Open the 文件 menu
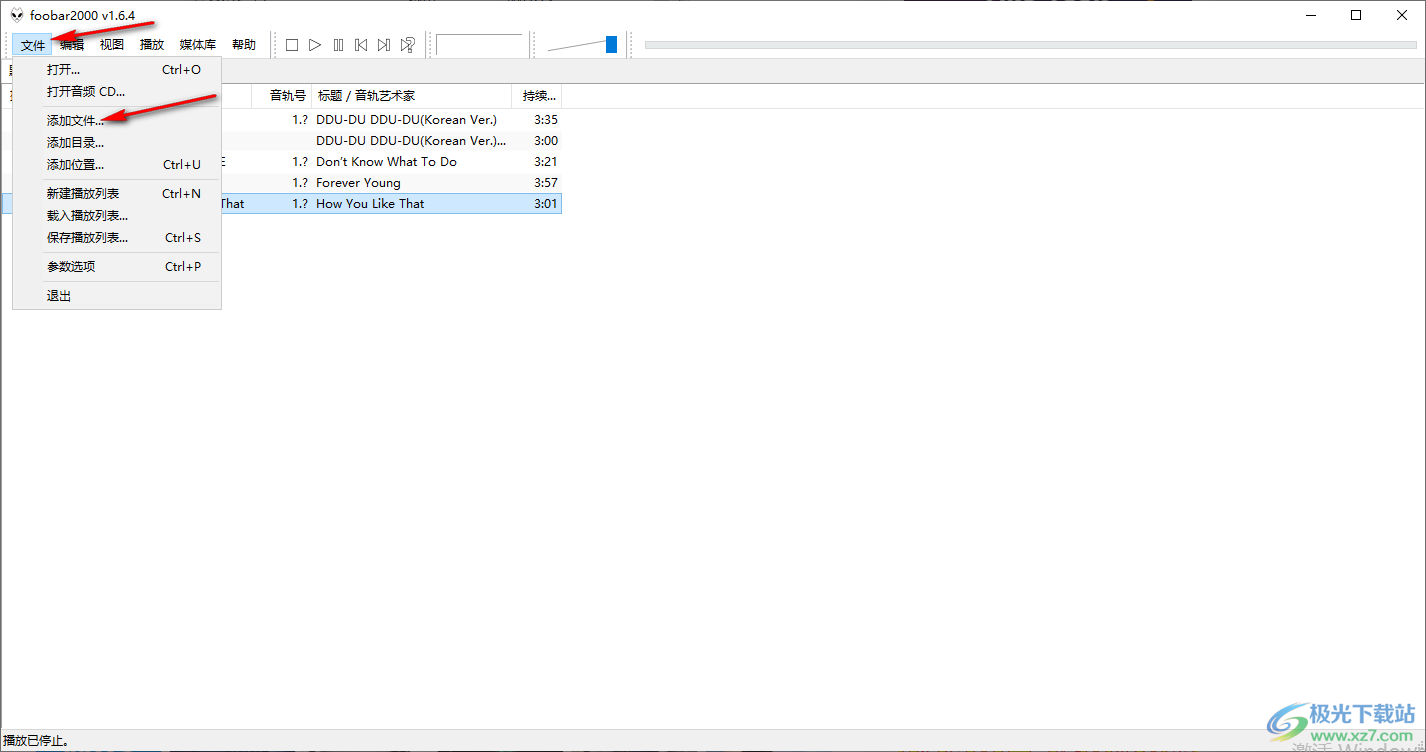Screen dimensions: 1426x752 pyautogui.click(x=33, y=45)
